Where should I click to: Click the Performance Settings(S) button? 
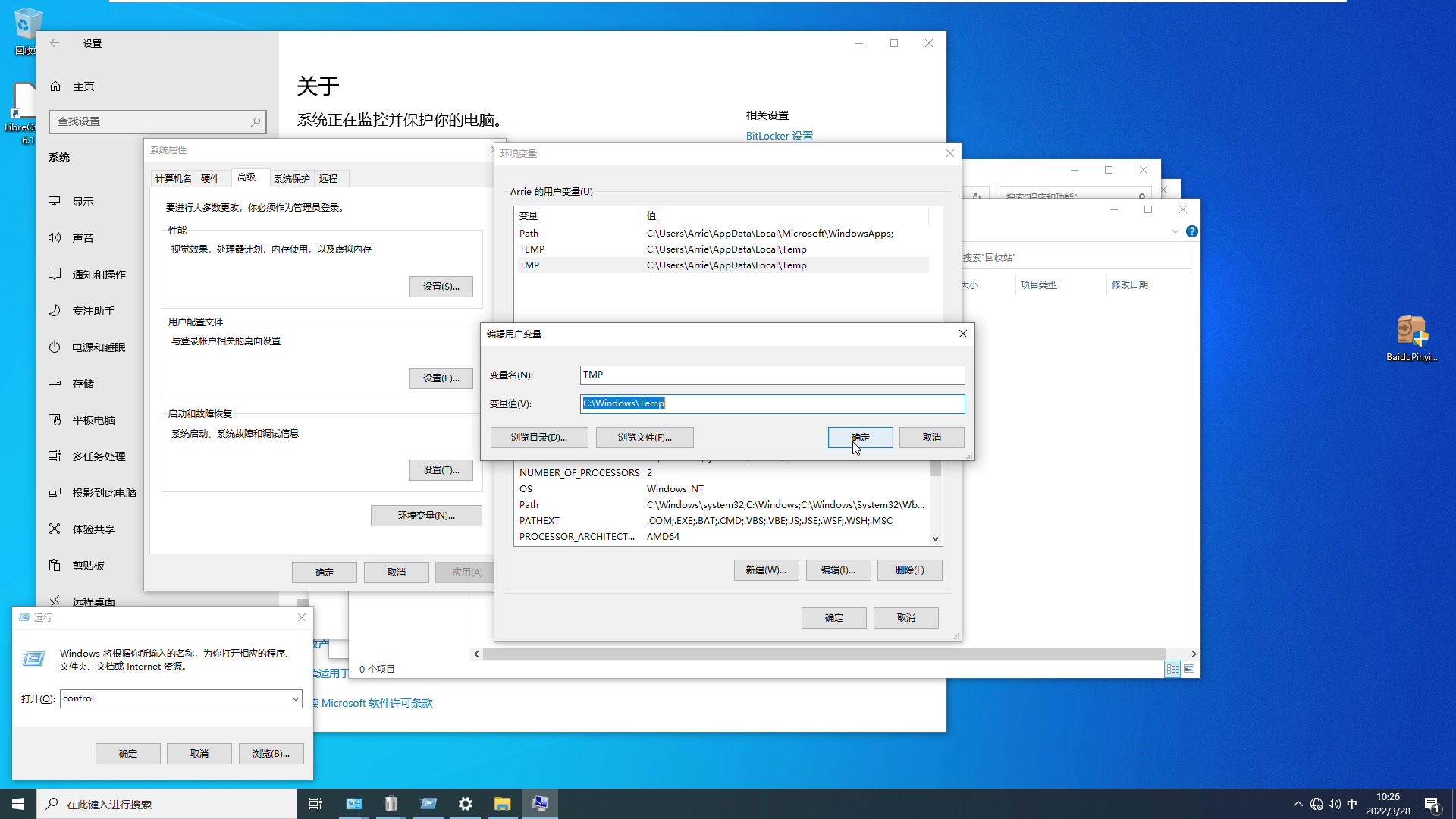pyautogui.click(x=441, y=287)
